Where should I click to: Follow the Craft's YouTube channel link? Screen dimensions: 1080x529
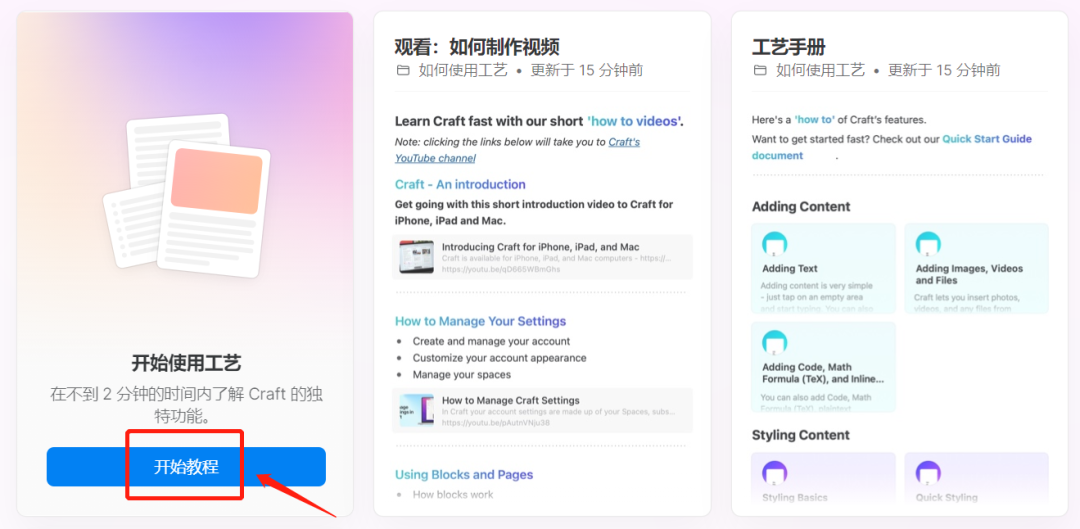(517, 150)
